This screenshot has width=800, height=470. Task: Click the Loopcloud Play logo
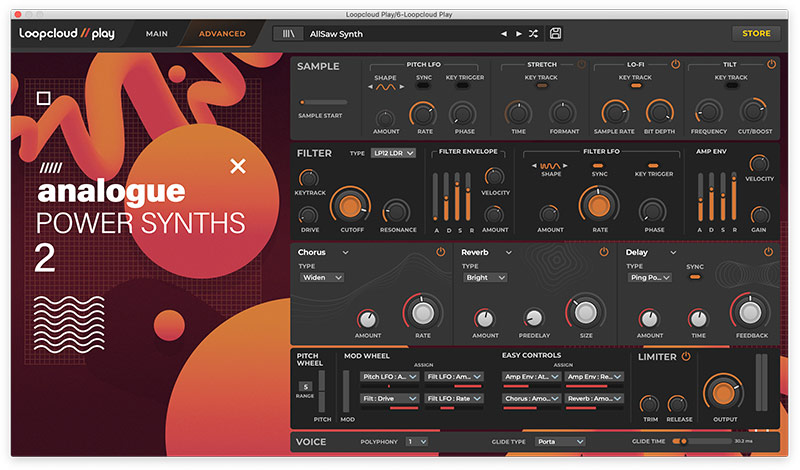coord(67,34)
